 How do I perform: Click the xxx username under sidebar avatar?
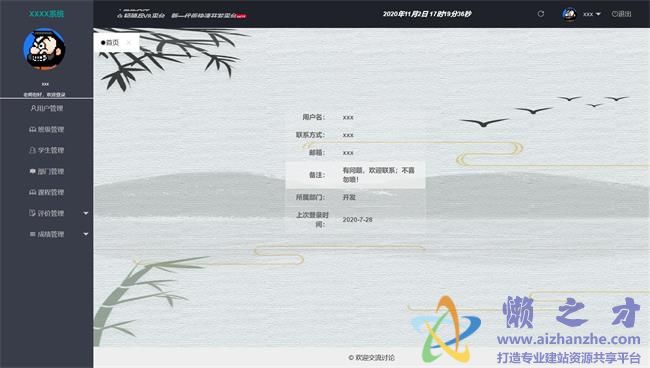(45, 84)
